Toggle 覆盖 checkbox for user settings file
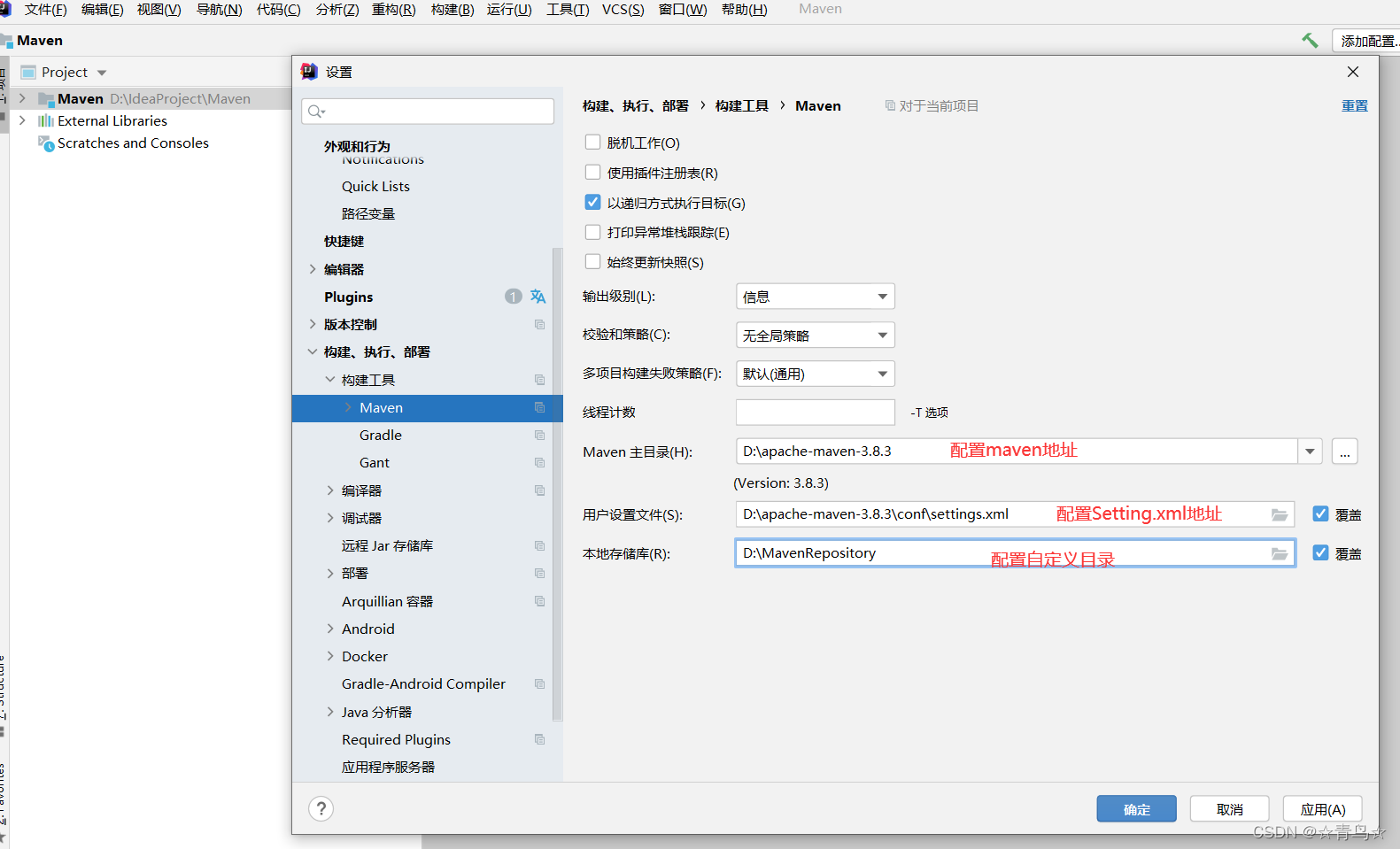 [x=1320, y=513]
